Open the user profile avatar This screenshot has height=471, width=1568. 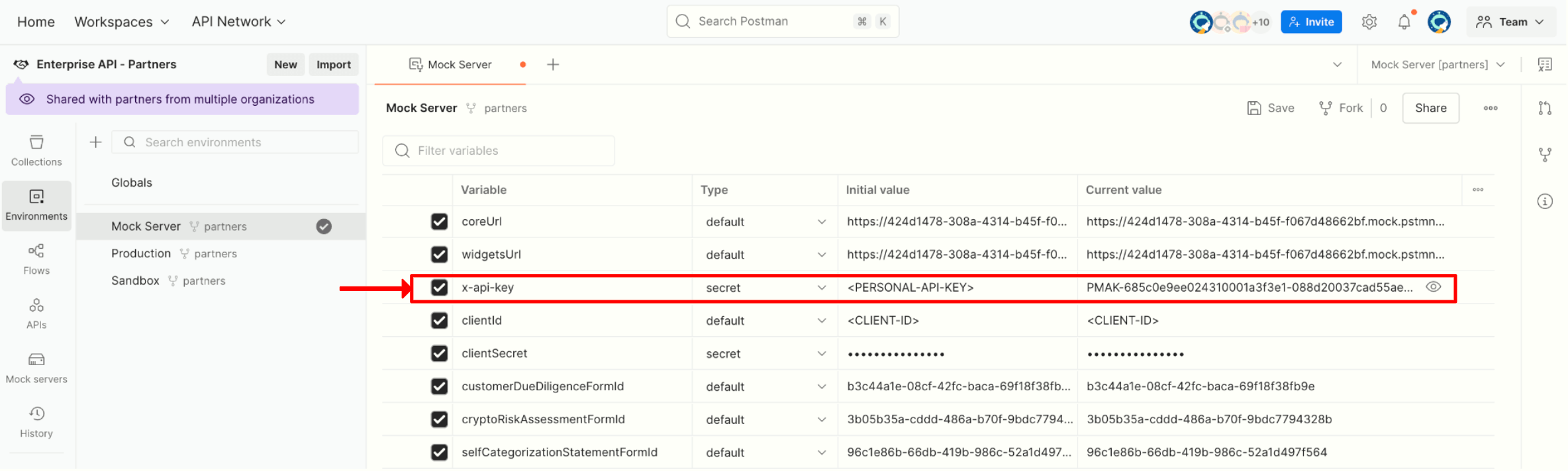coord(1439,22)
